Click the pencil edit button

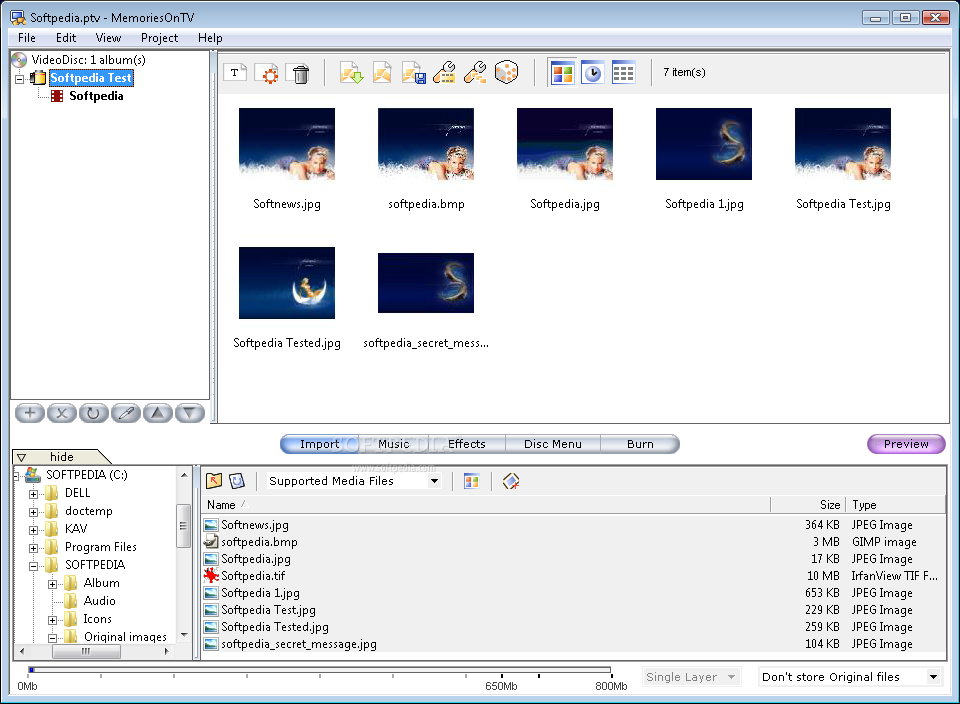[126, 413]
